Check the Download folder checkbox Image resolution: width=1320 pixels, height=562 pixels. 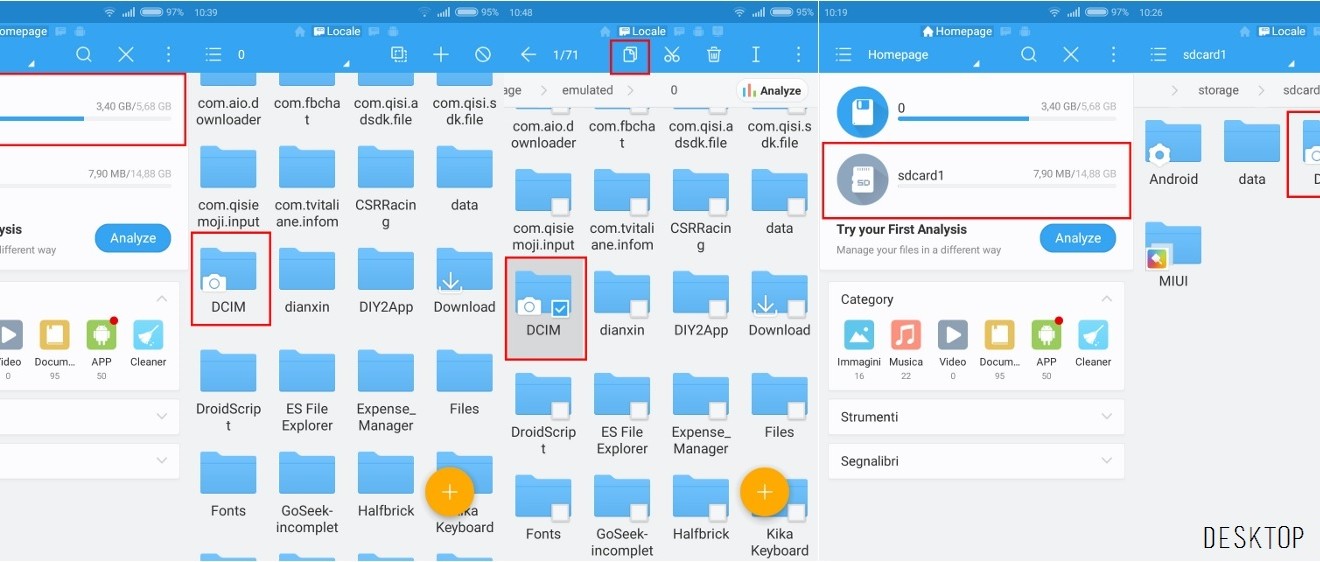(x=796, y=308)
